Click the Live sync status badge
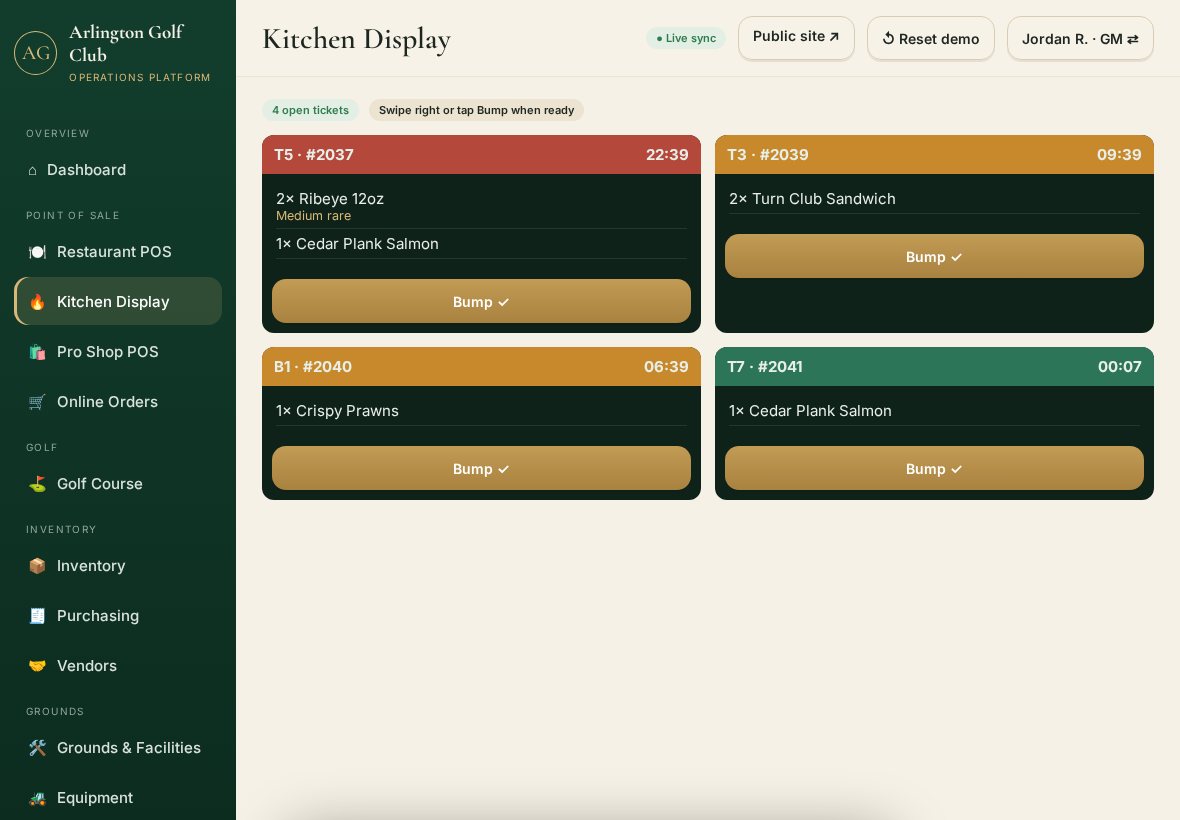 [686, 38]
